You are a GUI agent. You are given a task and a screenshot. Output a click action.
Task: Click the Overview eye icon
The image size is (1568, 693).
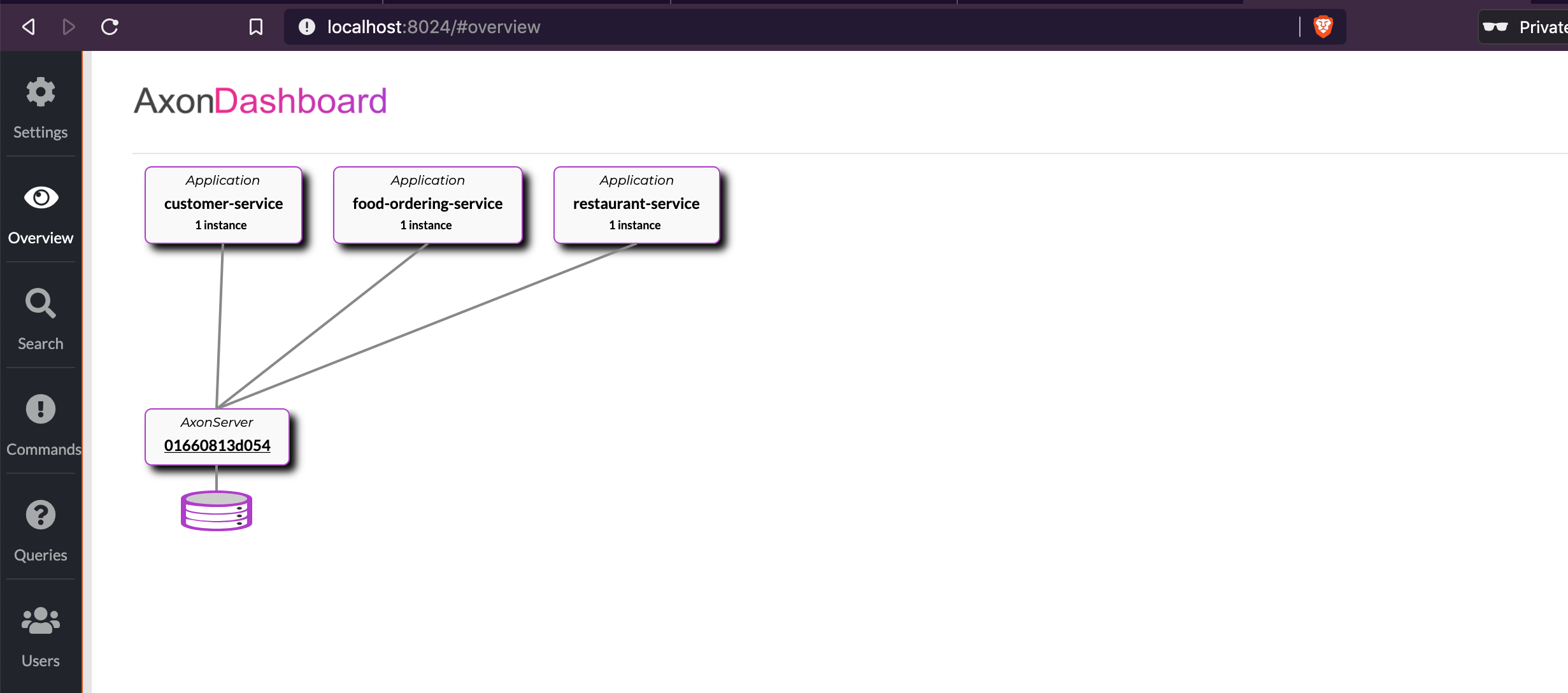point(41,198)
